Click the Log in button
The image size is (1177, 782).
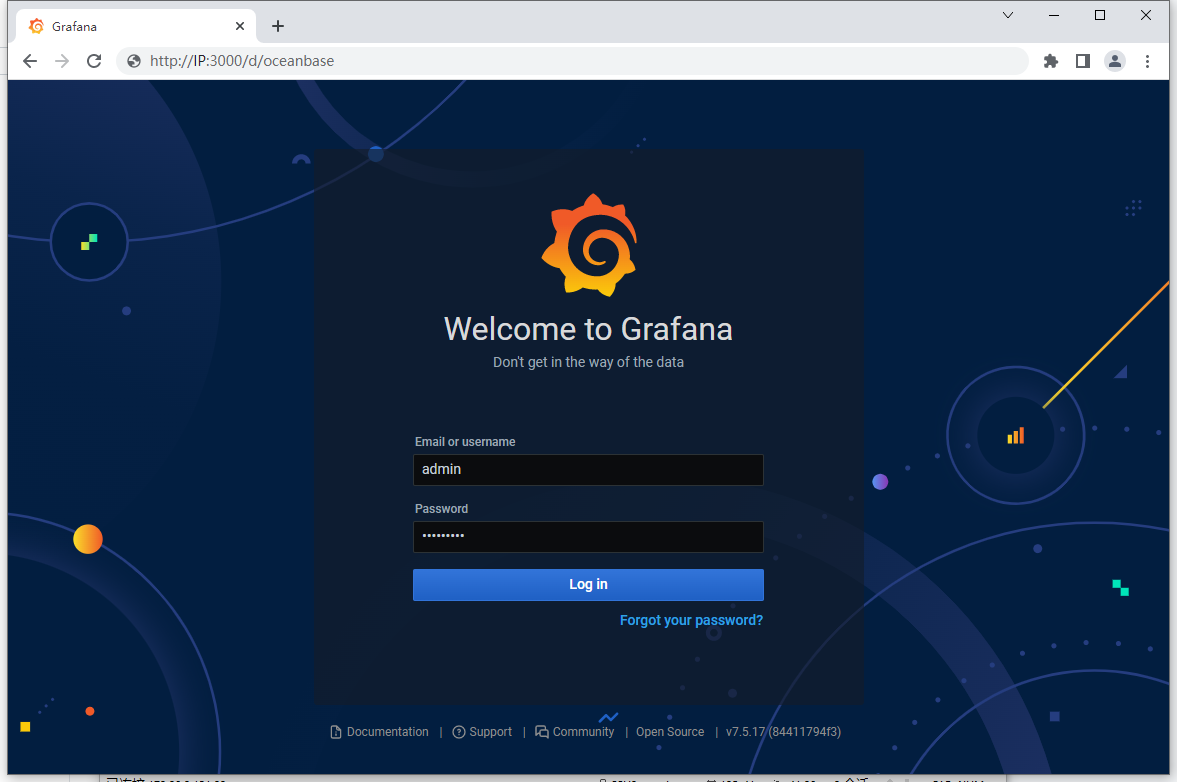tap(588, 585)
